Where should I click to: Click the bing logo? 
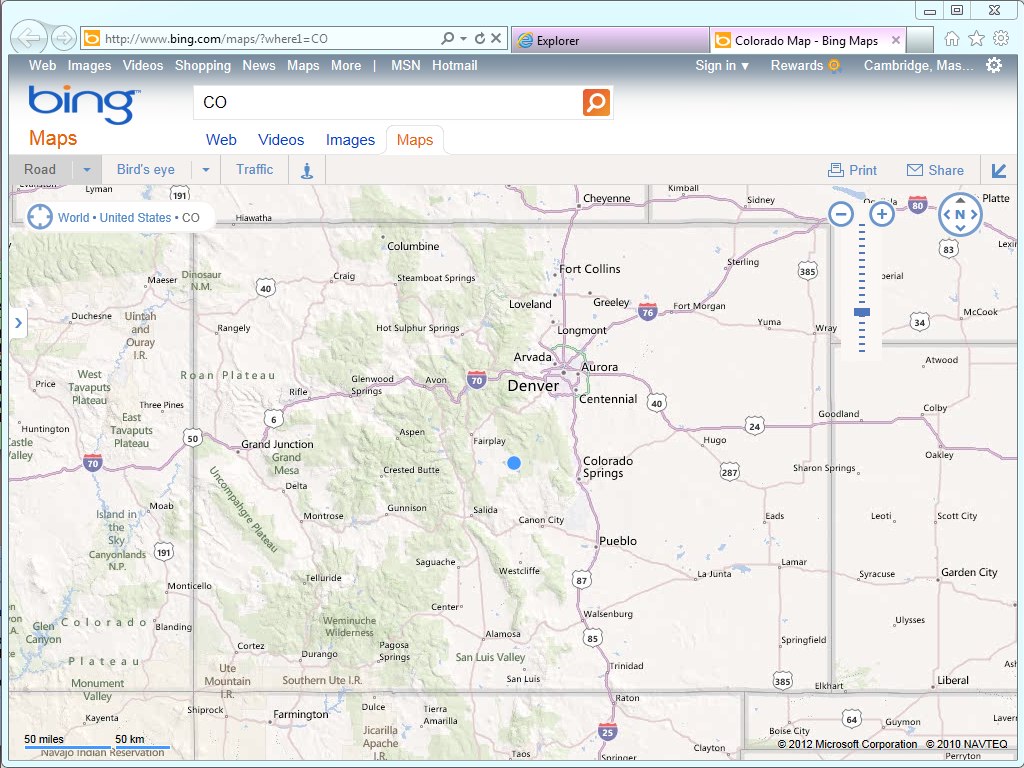coord(84,104)
